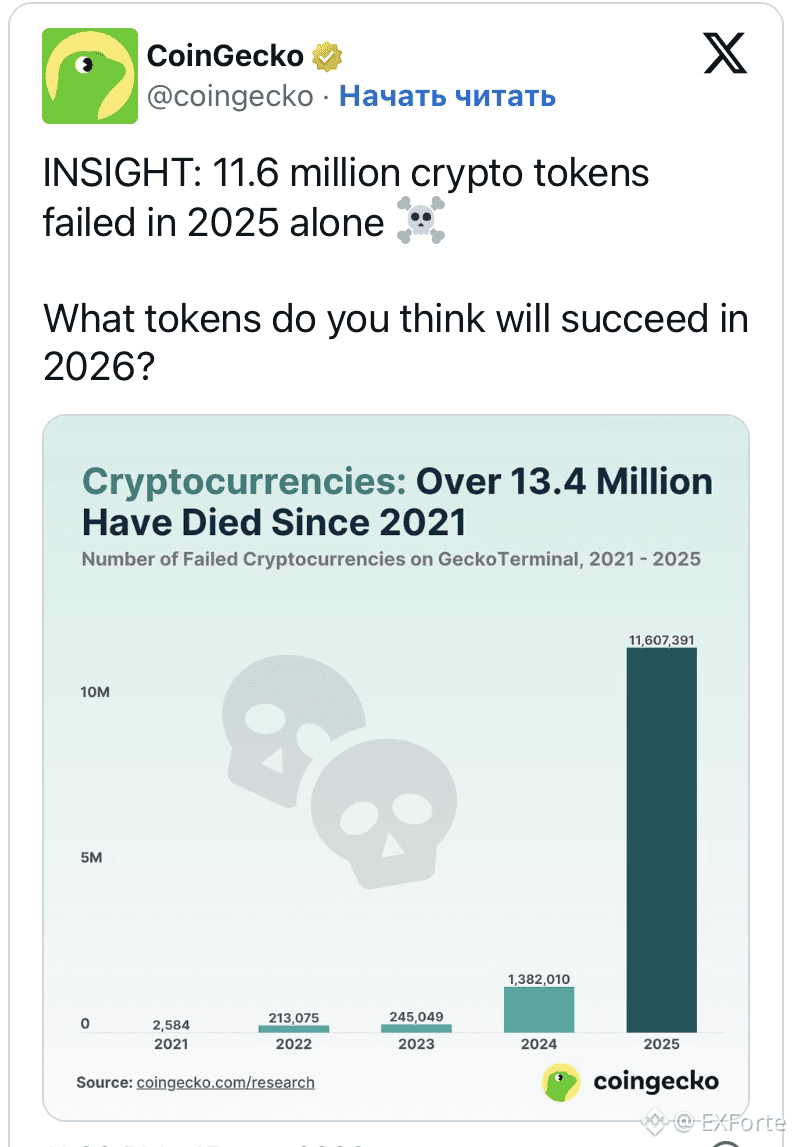Image resolution: width=794 pixels, height=1147 pixels.
Task: Click the CoinGecko display name
Action: tap(225, 56)
